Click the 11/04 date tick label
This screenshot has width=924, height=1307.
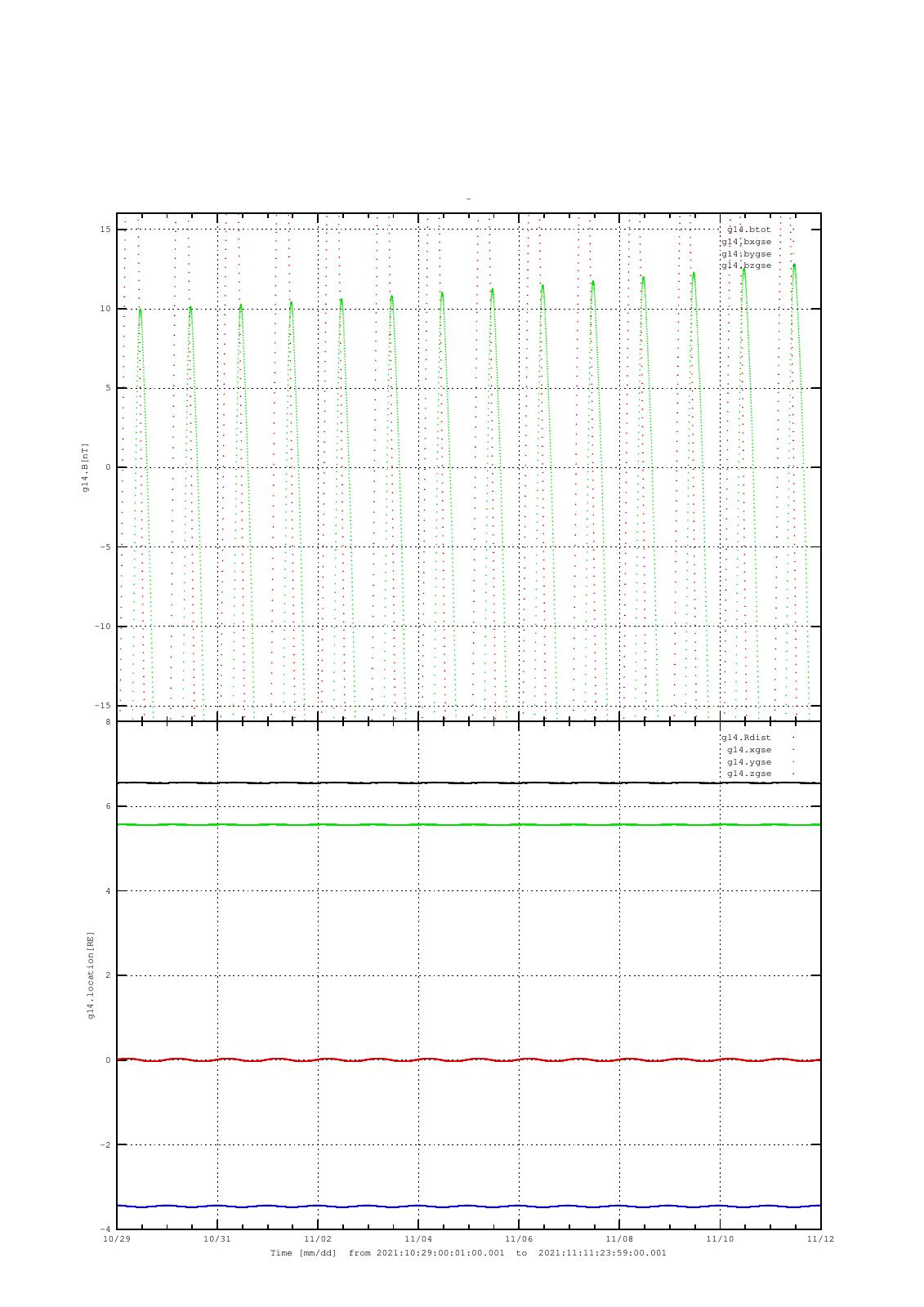tap(418, 1239)
